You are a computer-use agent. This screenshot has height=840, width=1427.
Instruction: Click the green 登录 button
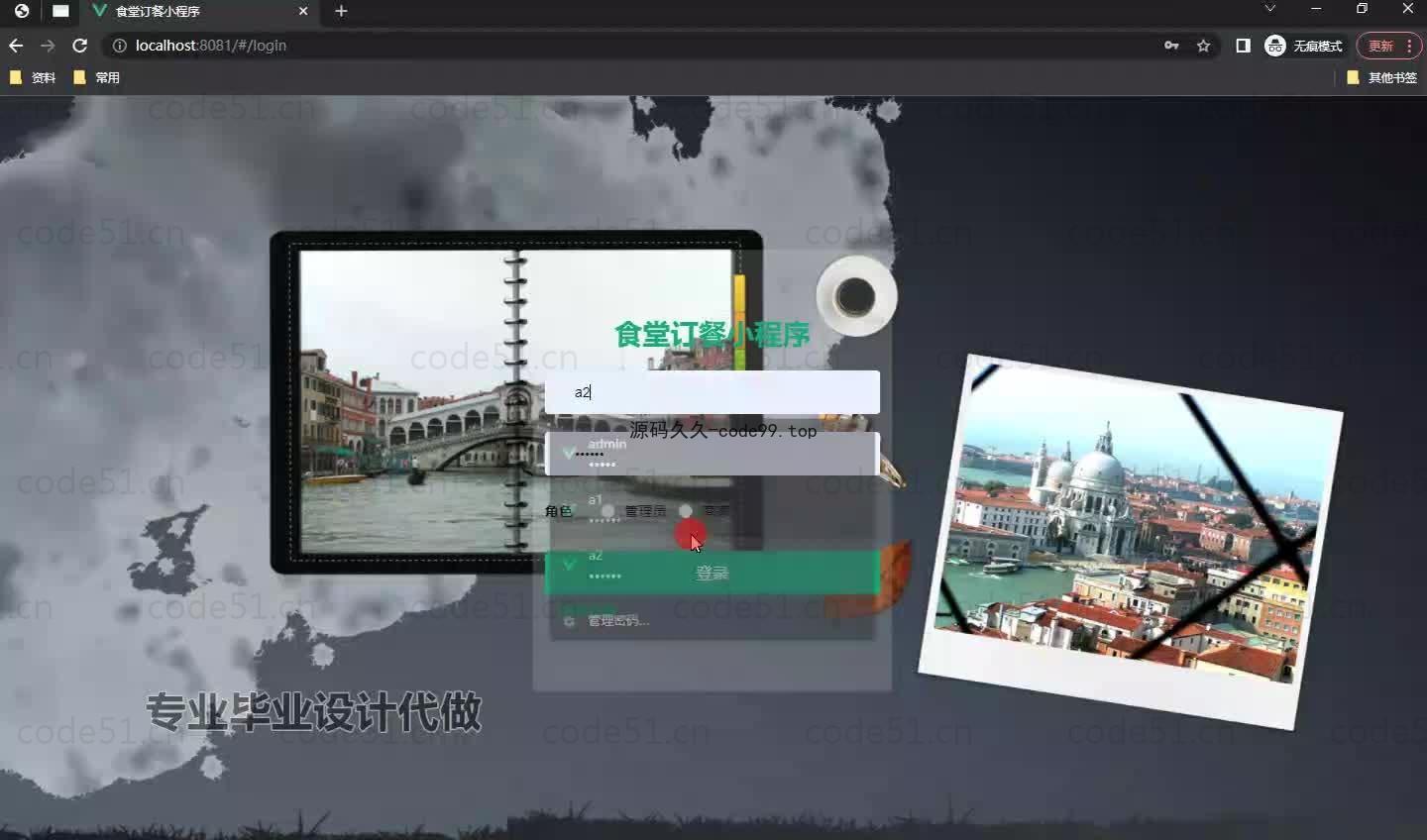coord(712,573)
